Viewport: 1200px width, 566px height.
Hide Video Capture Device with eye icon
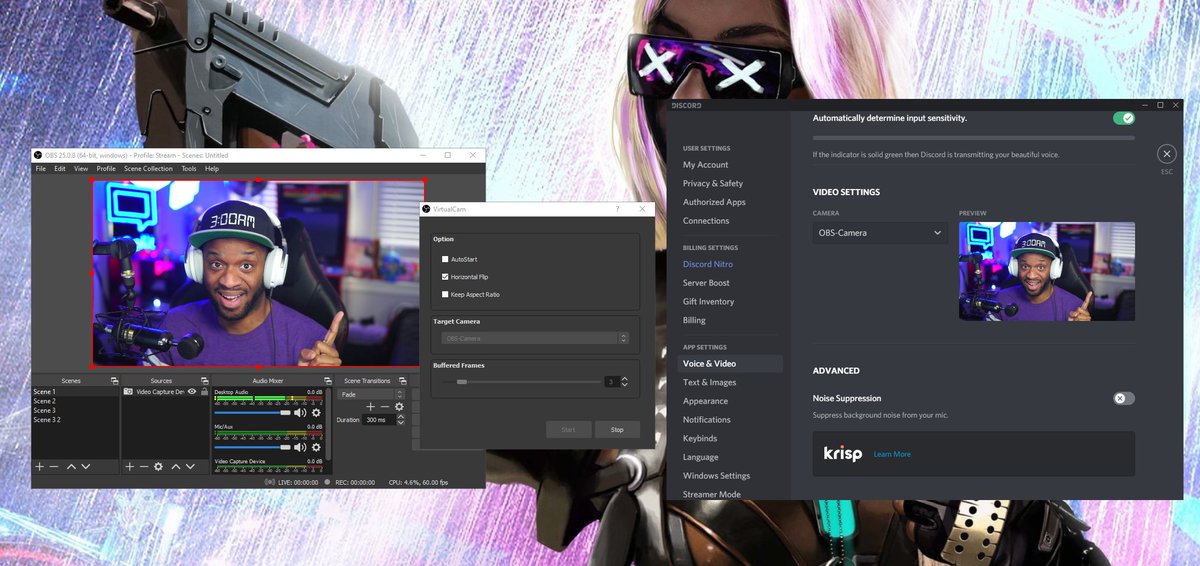tap(192, 392)
